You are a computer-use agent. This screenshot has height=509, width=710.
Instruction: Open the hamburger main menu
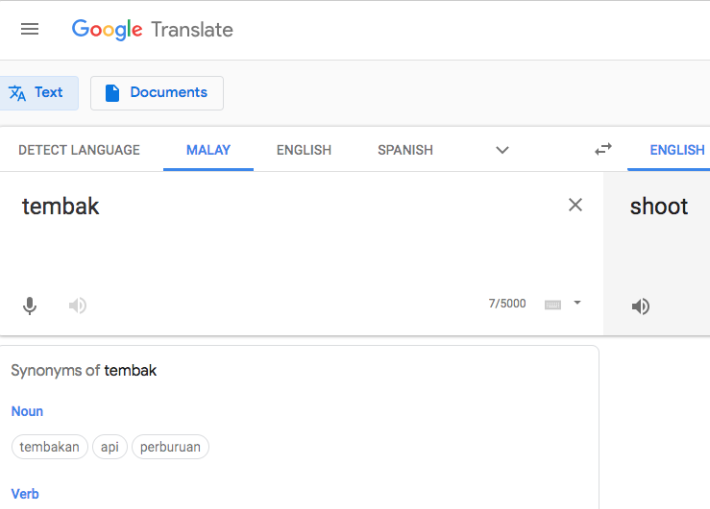pos(30,29)
